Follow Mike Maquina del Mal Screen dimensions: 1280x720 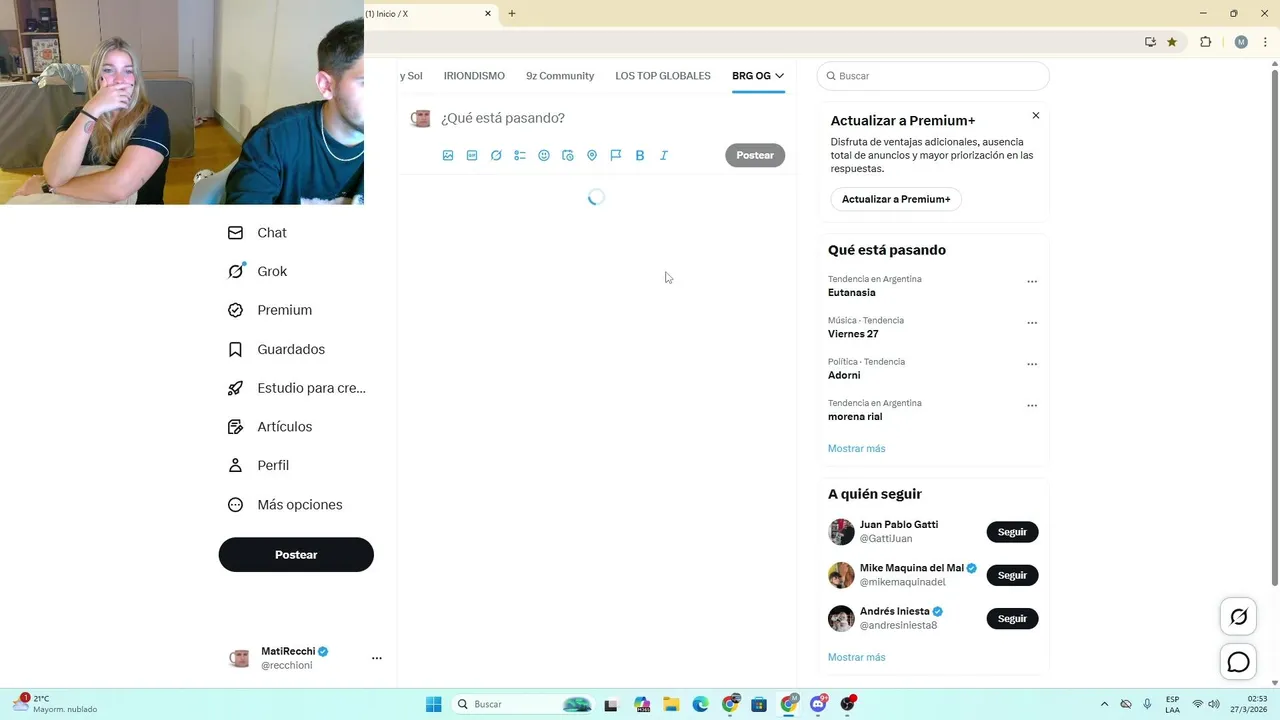[1012, 575]
